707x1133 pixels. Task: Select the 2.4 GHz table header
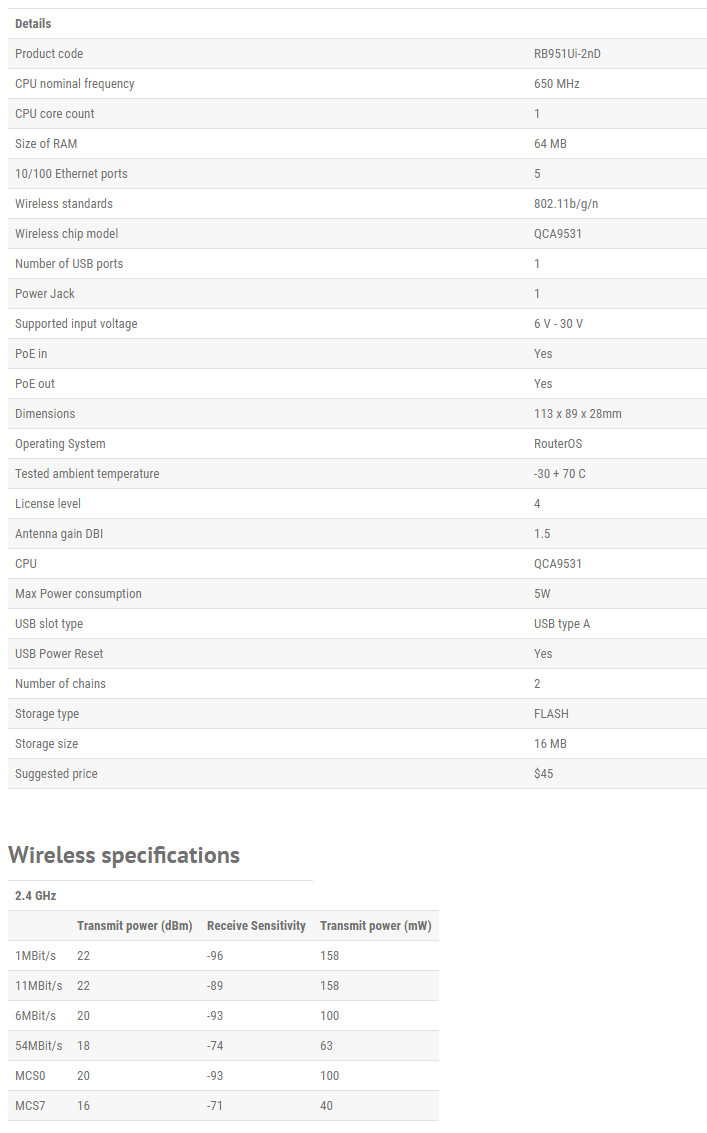tap(35, 896)
